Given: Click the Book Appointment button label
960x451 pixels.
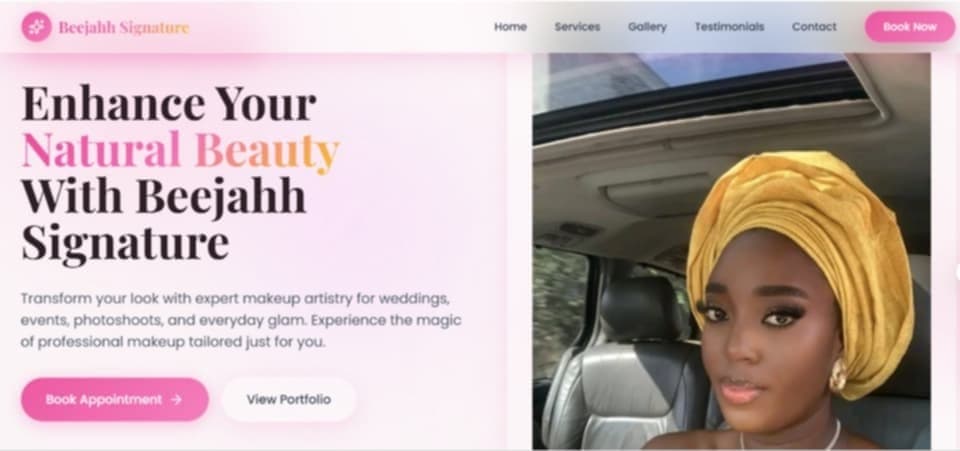Looking at the screenshot, I should pyautogui.click(x=104, y=400).
